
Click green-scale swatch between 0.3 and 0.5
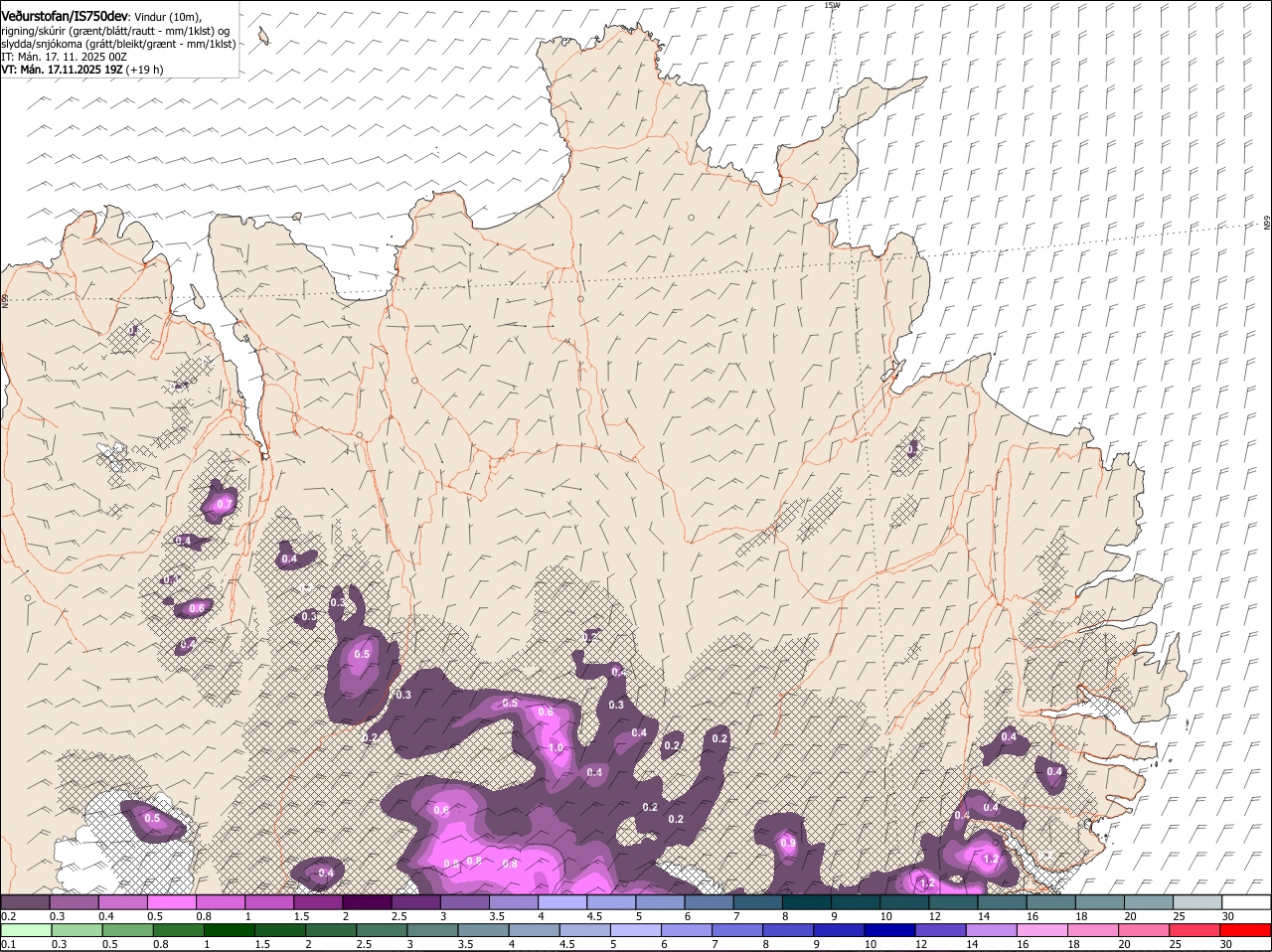pyautogui.click(x=79, y=930)
